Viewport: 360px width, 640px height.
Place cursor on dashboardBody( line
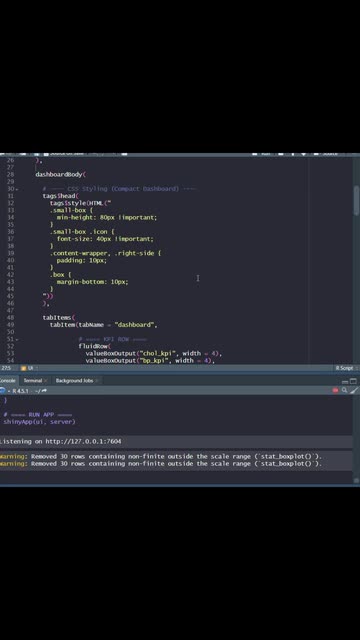click(61, 175)
